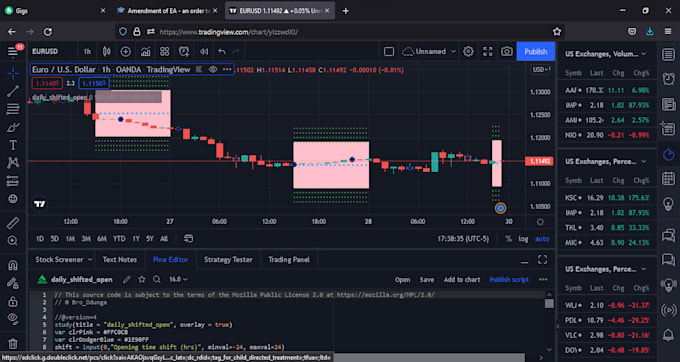The height and width of the screenshot is (362, 680).
Task: Click compare or add symbol plus icon
Action: [x=126, y=52]
